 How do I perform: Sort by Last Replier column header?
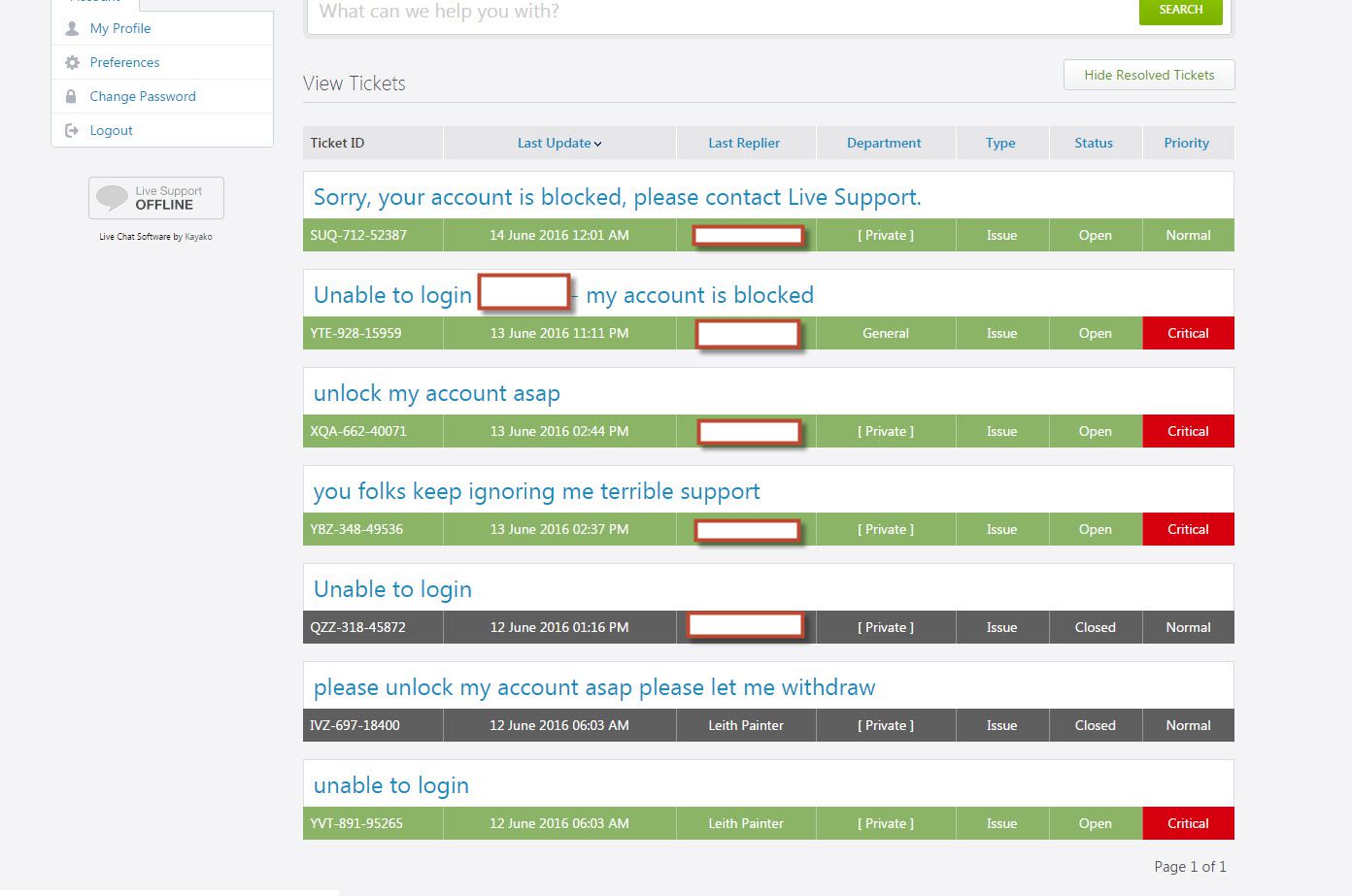point(744,143)
